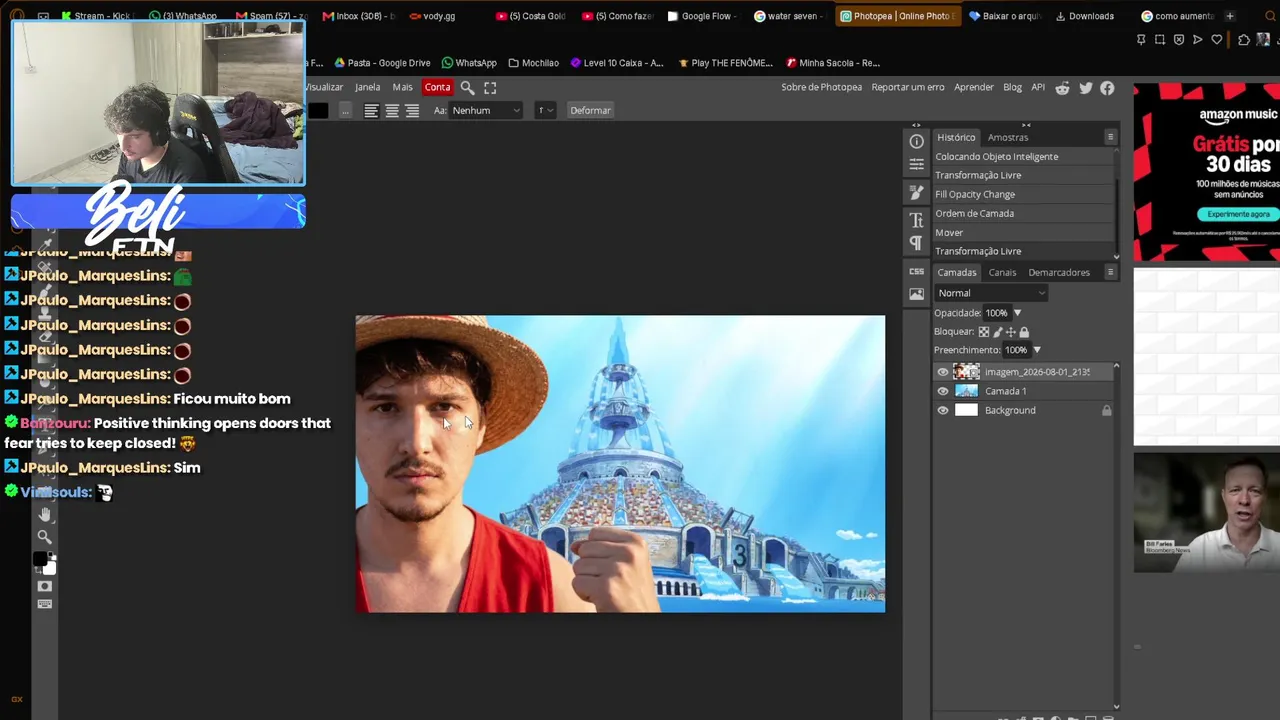Screen dimensions: 1280x720
Task: Hide the imagem_2026-08-01 layer
Action: click(942, 372)
